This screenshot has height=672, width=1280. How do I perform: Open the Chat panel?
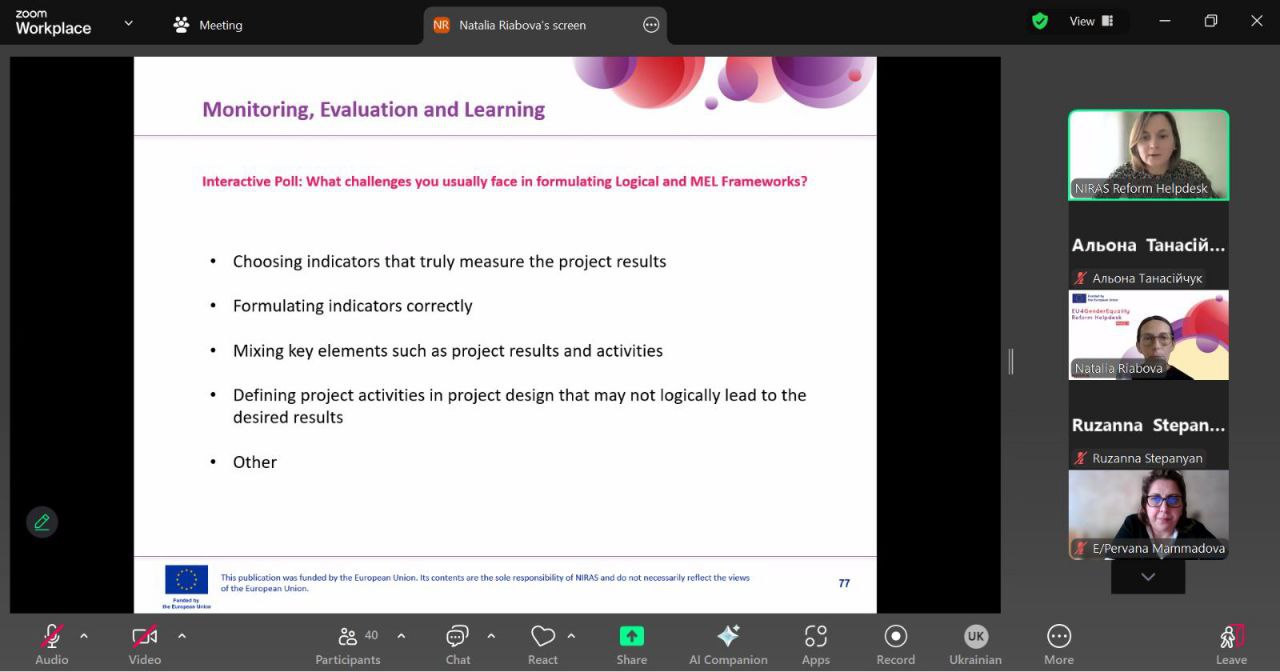coord(457,644)
